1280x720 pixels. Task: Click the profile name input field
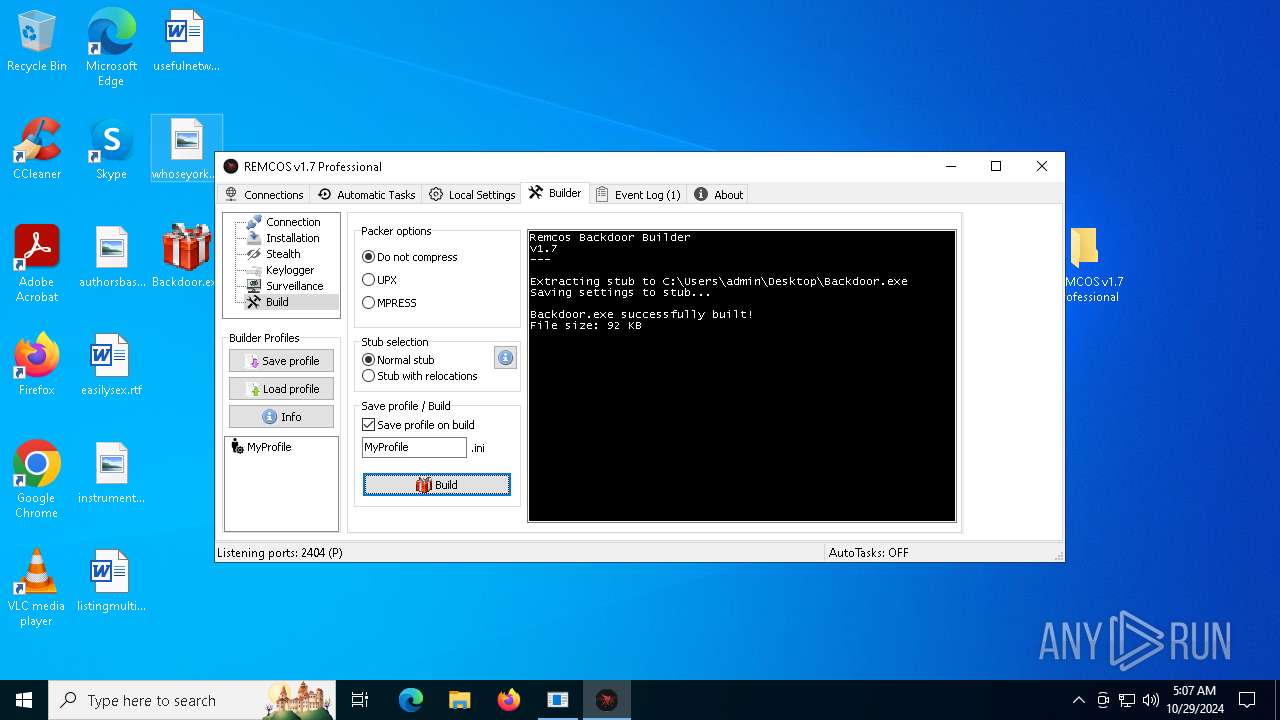[414, 447]
